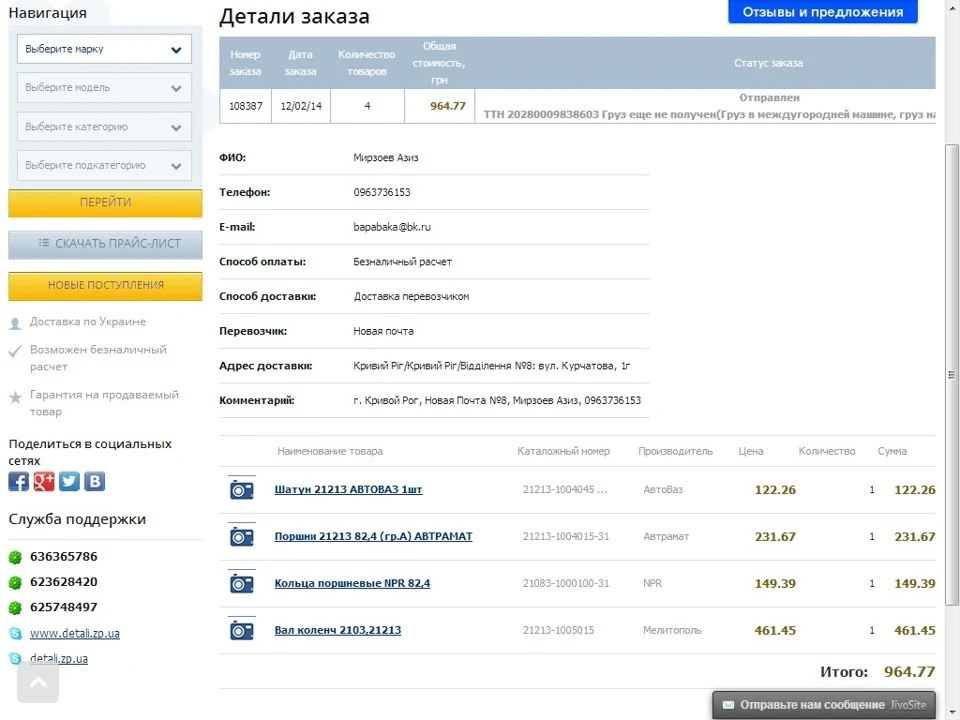Open the detali.zp.ua Skype link
Image resolution: width=960 pixels, height=720 pixels.
(x=59, y=659)
